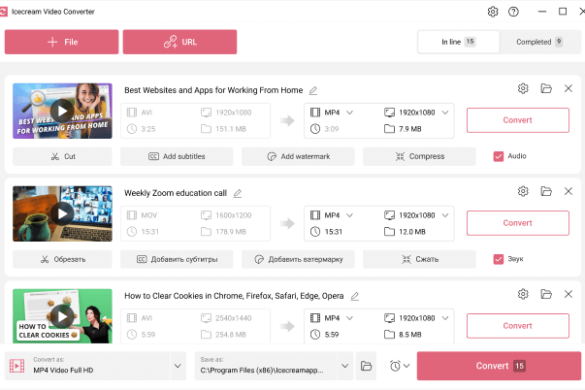Open the Save as path dropdown
585x390 pixels.
point(345,366)
